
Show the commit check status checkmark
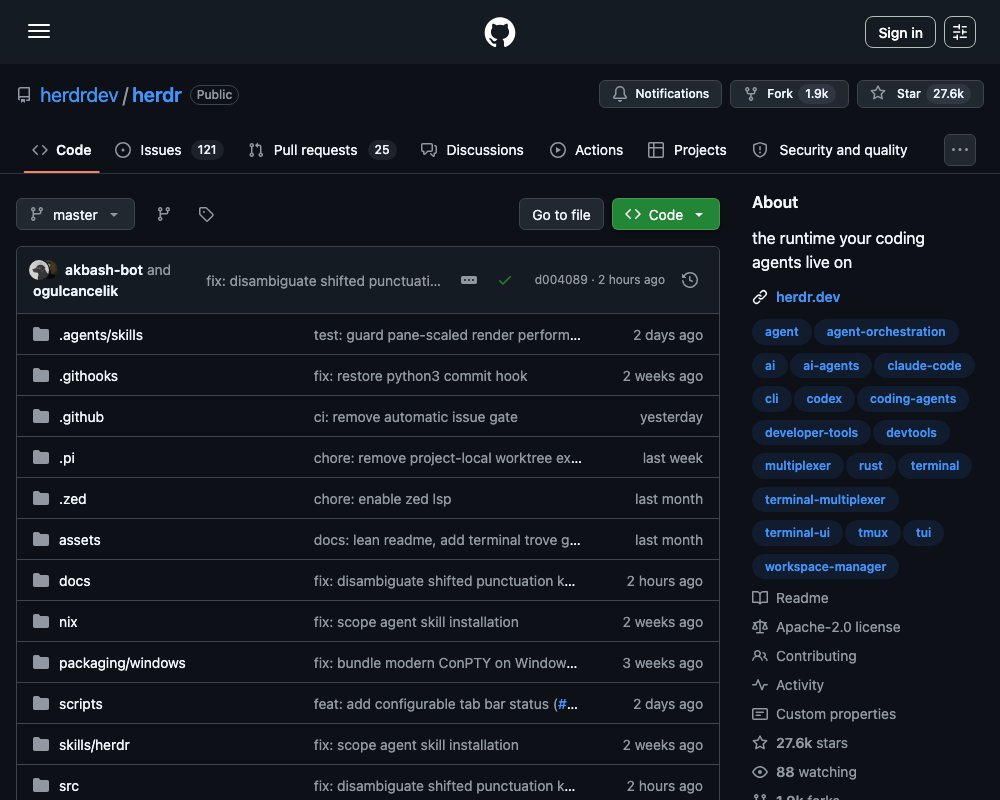pos(504,280)
